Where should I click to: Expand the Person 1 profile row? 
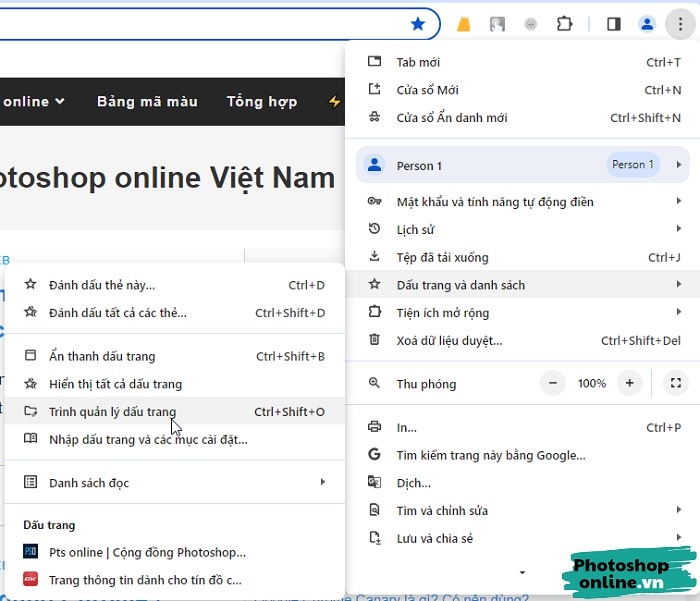pos(522,165)
